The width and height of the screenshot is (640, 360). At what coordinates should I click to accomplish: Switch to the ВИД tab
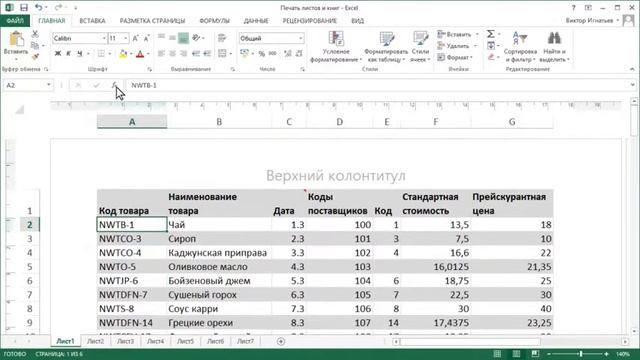pos(358,20)
